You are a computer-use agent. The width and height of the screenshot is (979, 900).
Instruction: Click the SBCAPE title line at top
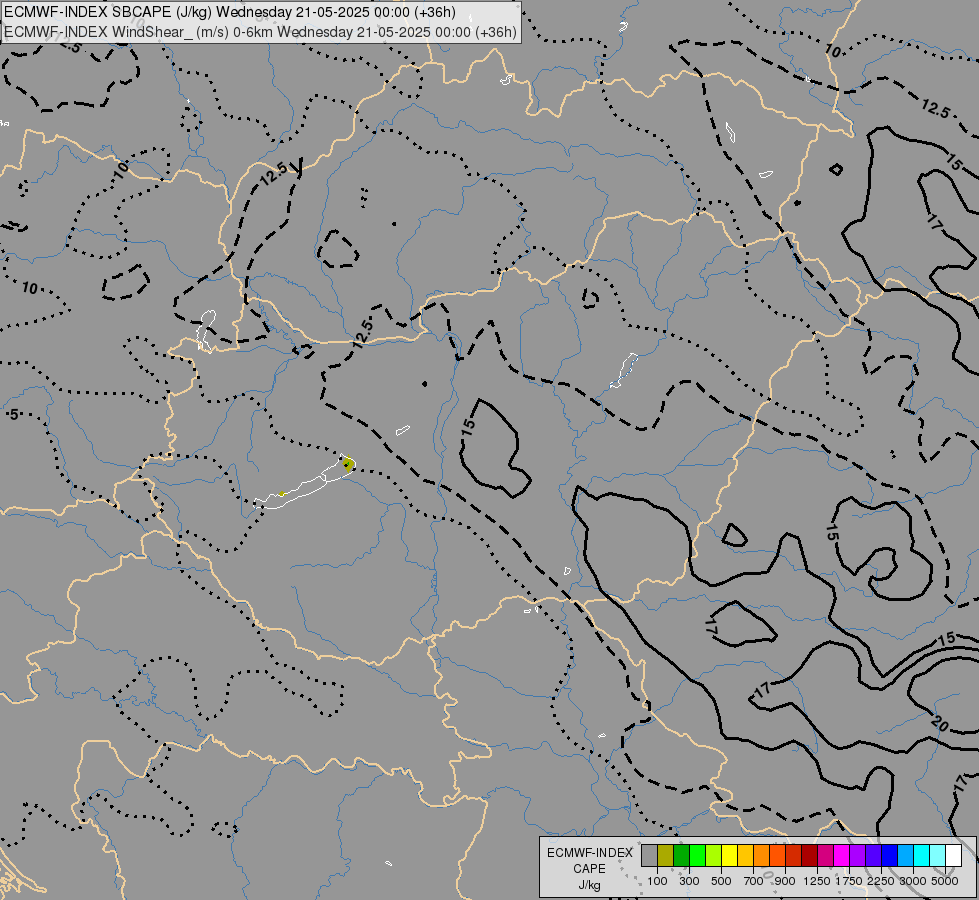coord(230,12)
